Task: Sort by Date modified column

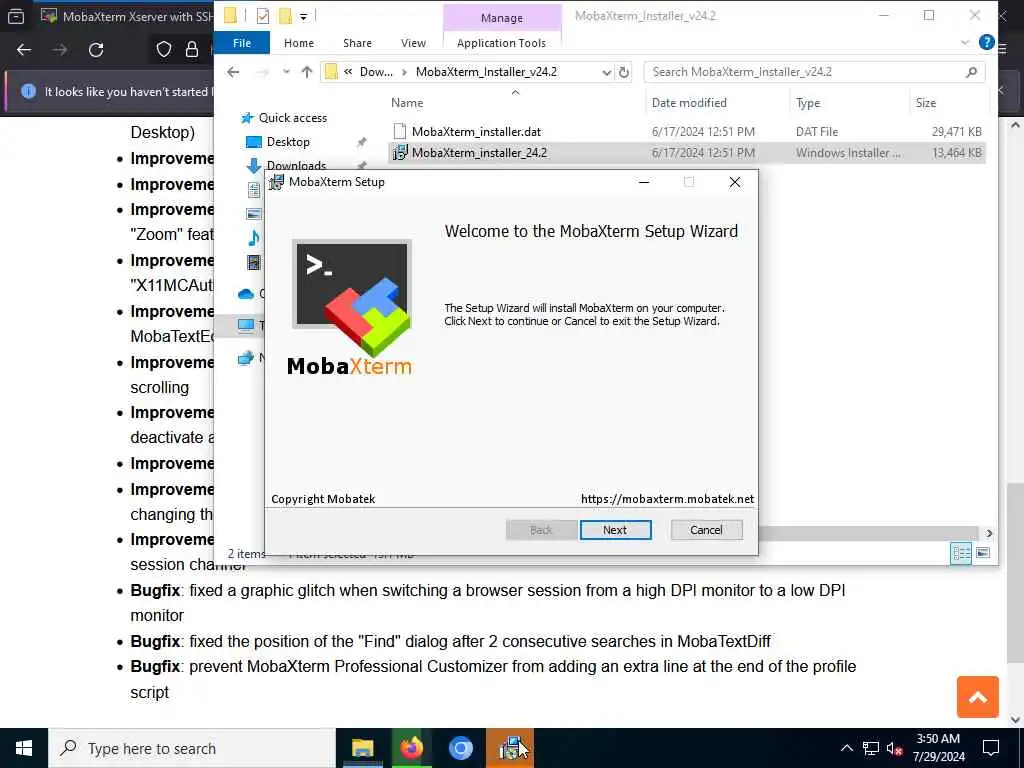Action: (x=689, y=103)
